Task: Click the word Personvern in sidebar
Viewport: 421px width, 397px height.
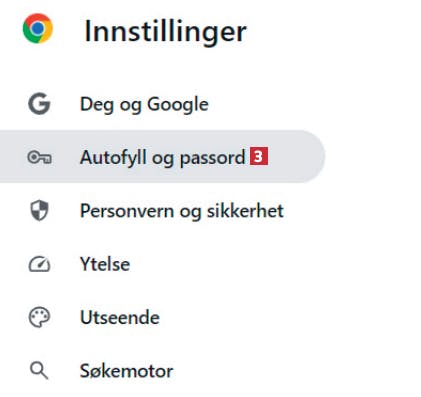Action: [x=127, y=211]
